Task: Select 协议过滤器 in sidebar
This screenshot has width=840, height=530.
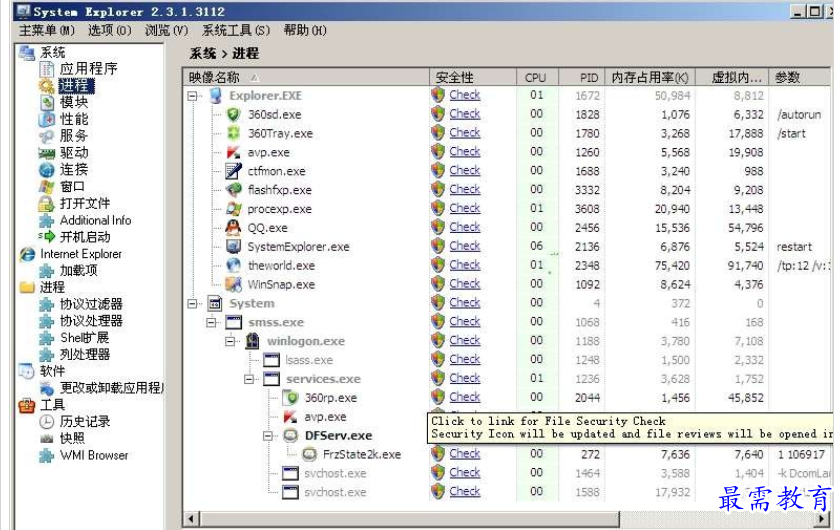Action: [91, 304]
